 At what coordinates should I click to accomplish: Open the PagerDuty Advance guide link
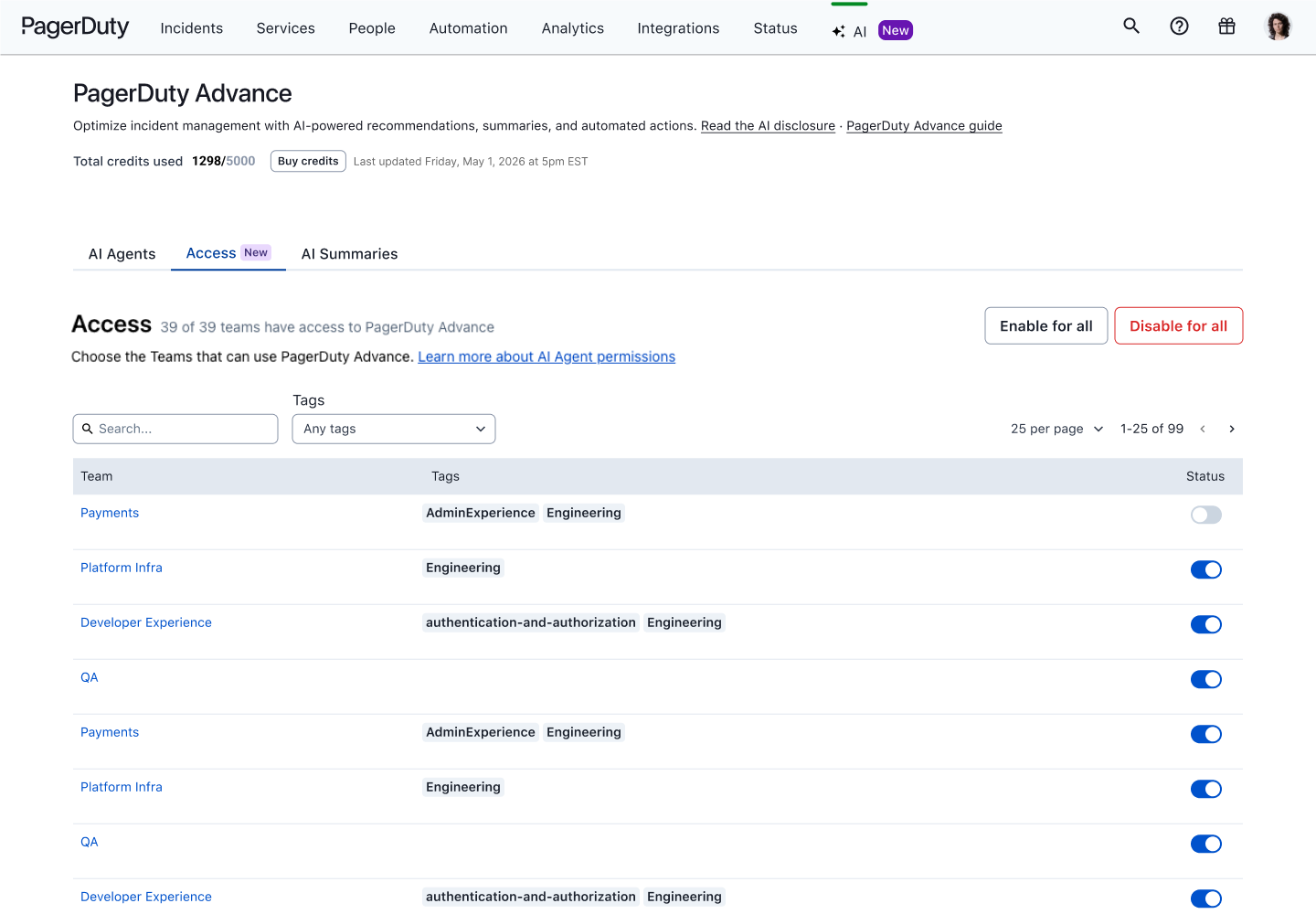(924, 126)
